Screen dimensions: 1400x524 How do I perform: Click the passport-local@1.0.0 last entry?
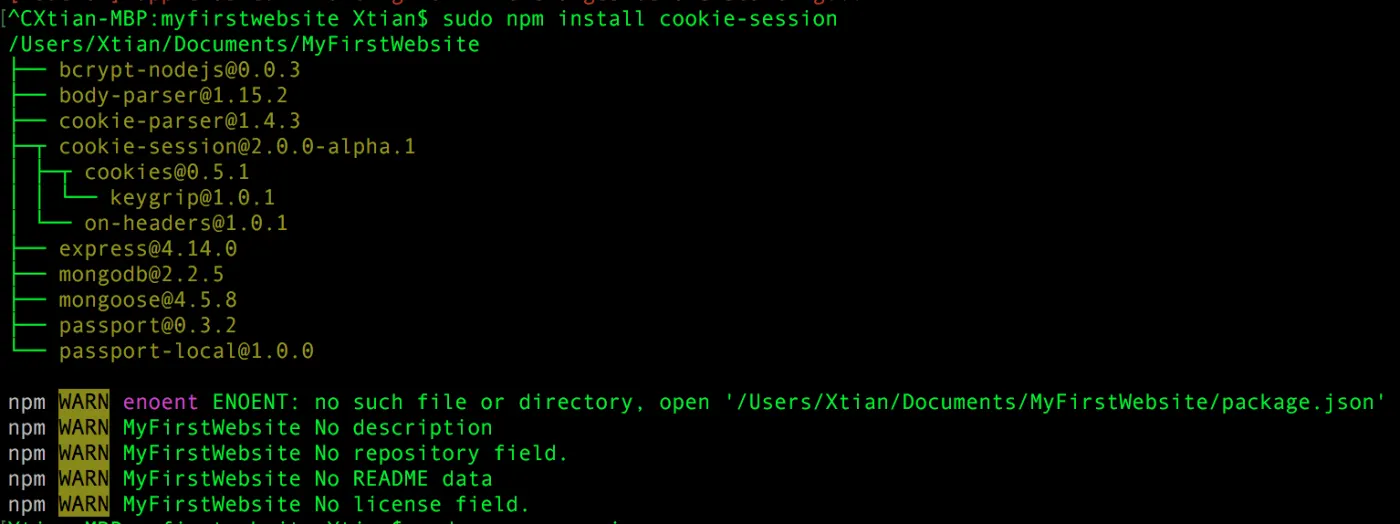coord(186,351)
